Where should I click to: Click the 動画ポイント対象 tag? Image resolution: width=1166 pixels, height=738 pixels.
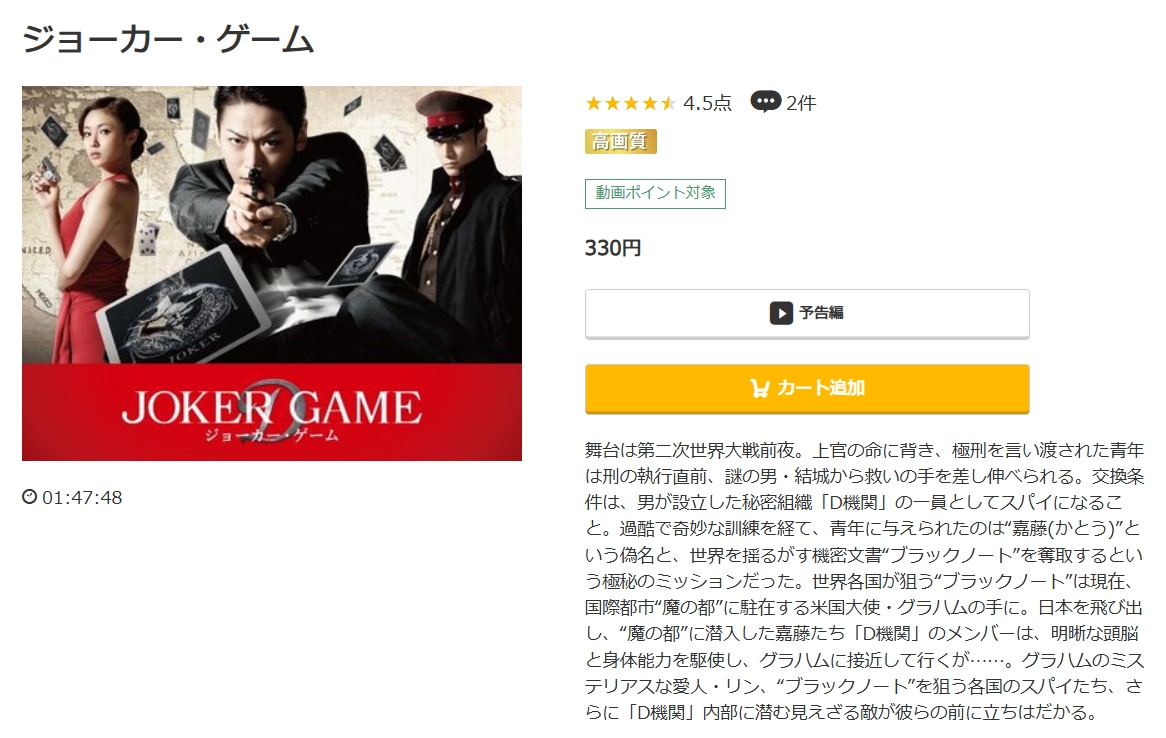point(655,193)
